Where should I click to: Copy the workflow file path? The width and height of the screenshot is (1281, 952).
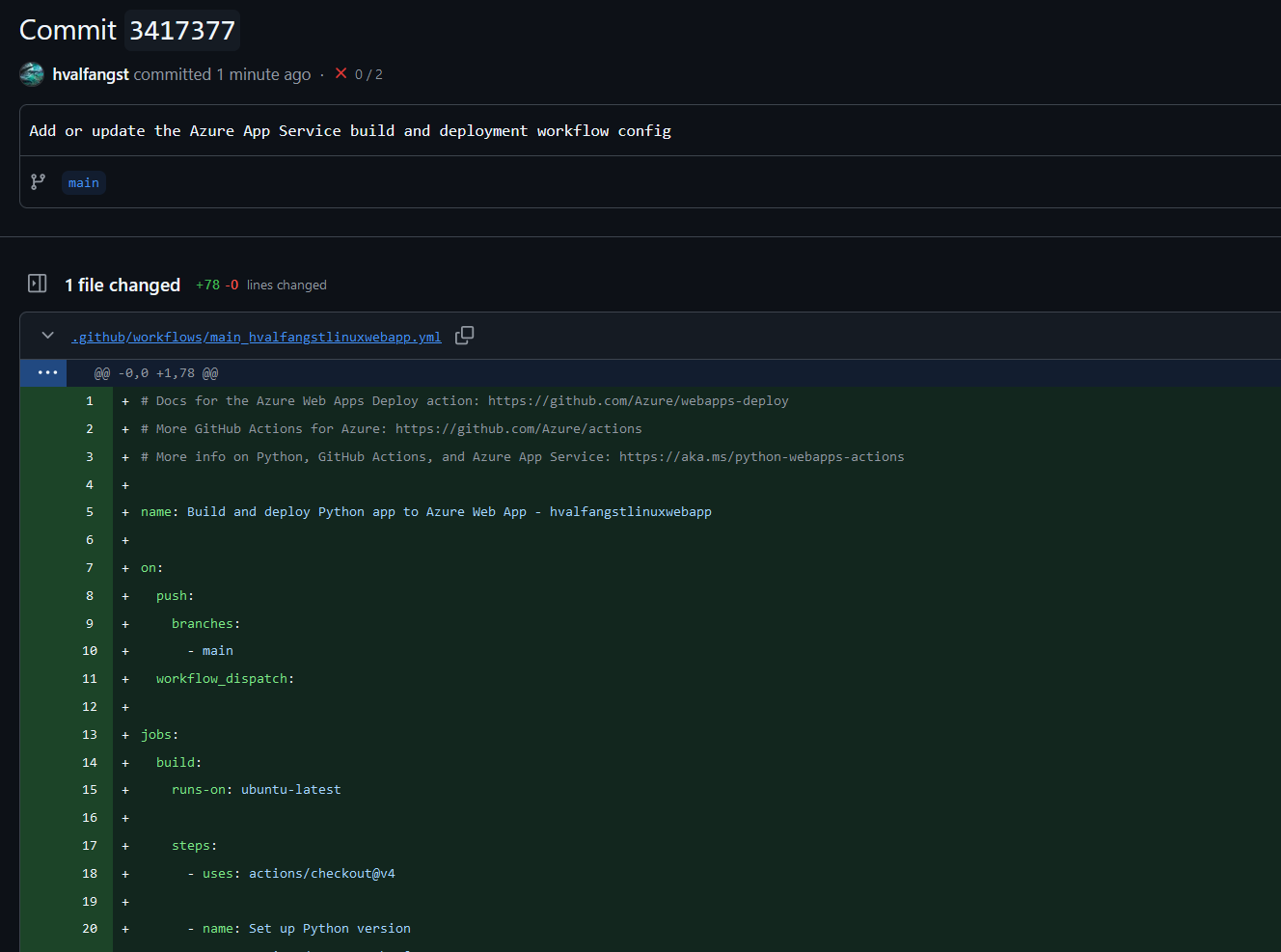(465, 336)
